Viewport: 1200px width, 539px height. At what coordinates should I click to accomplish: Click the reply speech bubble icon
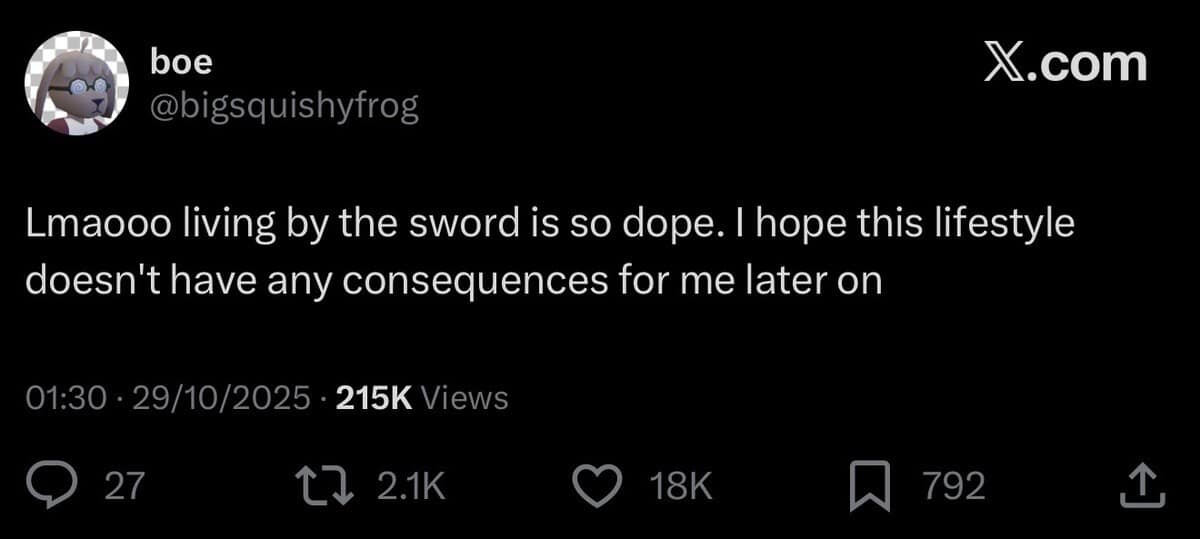(x=72, y=486)
